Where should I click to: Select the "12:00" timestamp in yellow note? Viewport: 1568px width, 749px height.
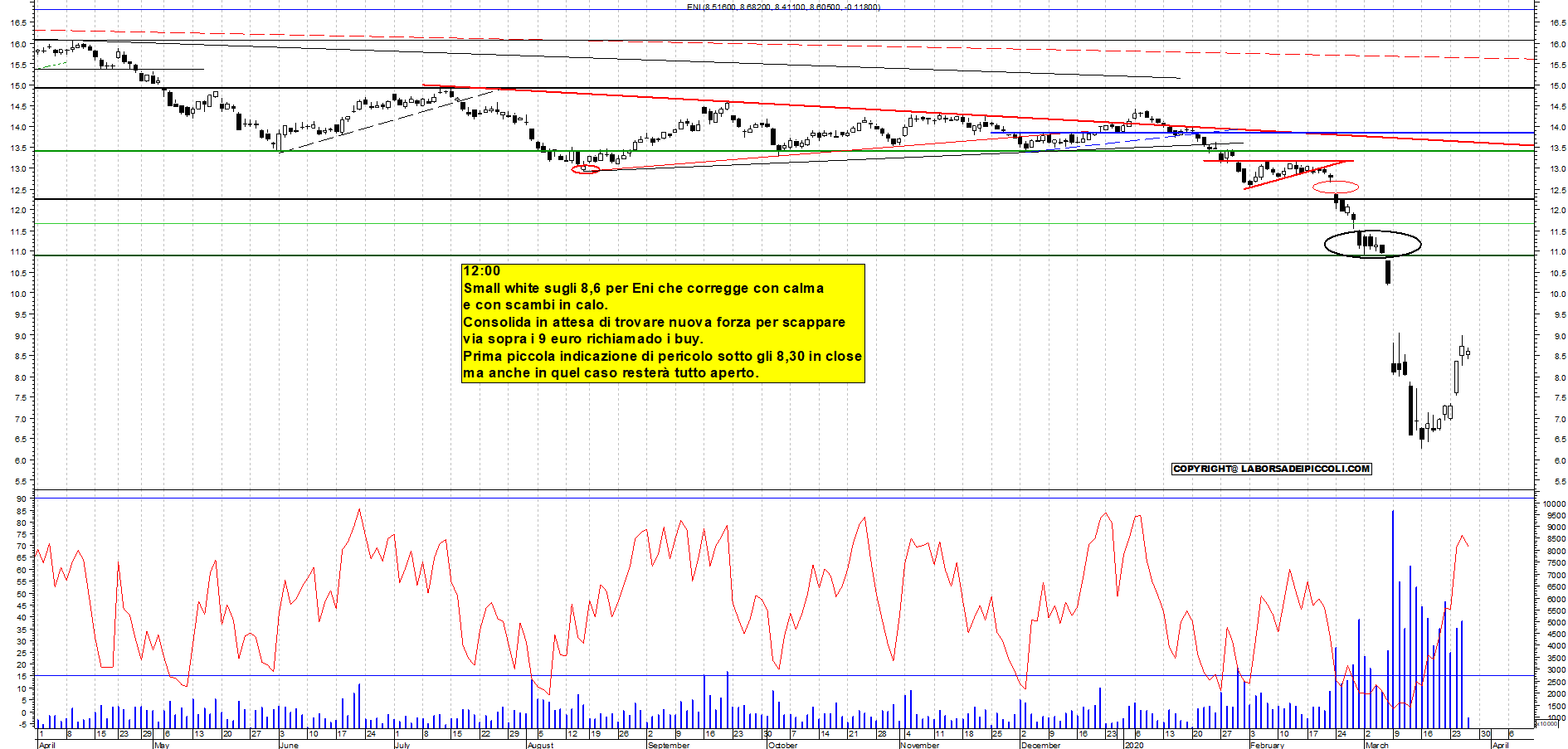point(482,271)
